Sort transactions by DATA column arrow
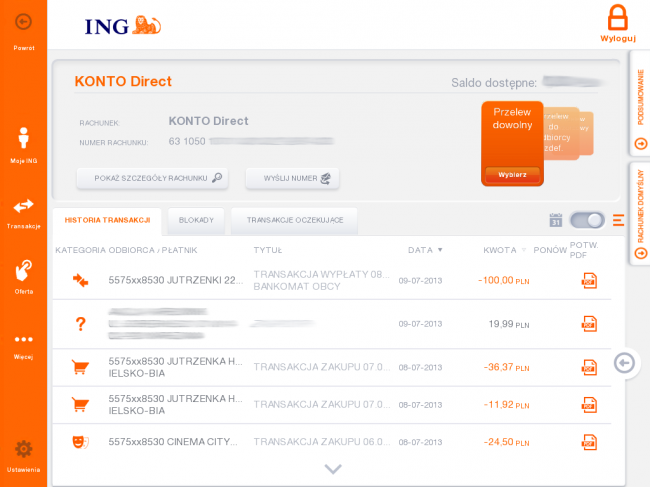Screen dimensions: 650x487 coord(440,250)
